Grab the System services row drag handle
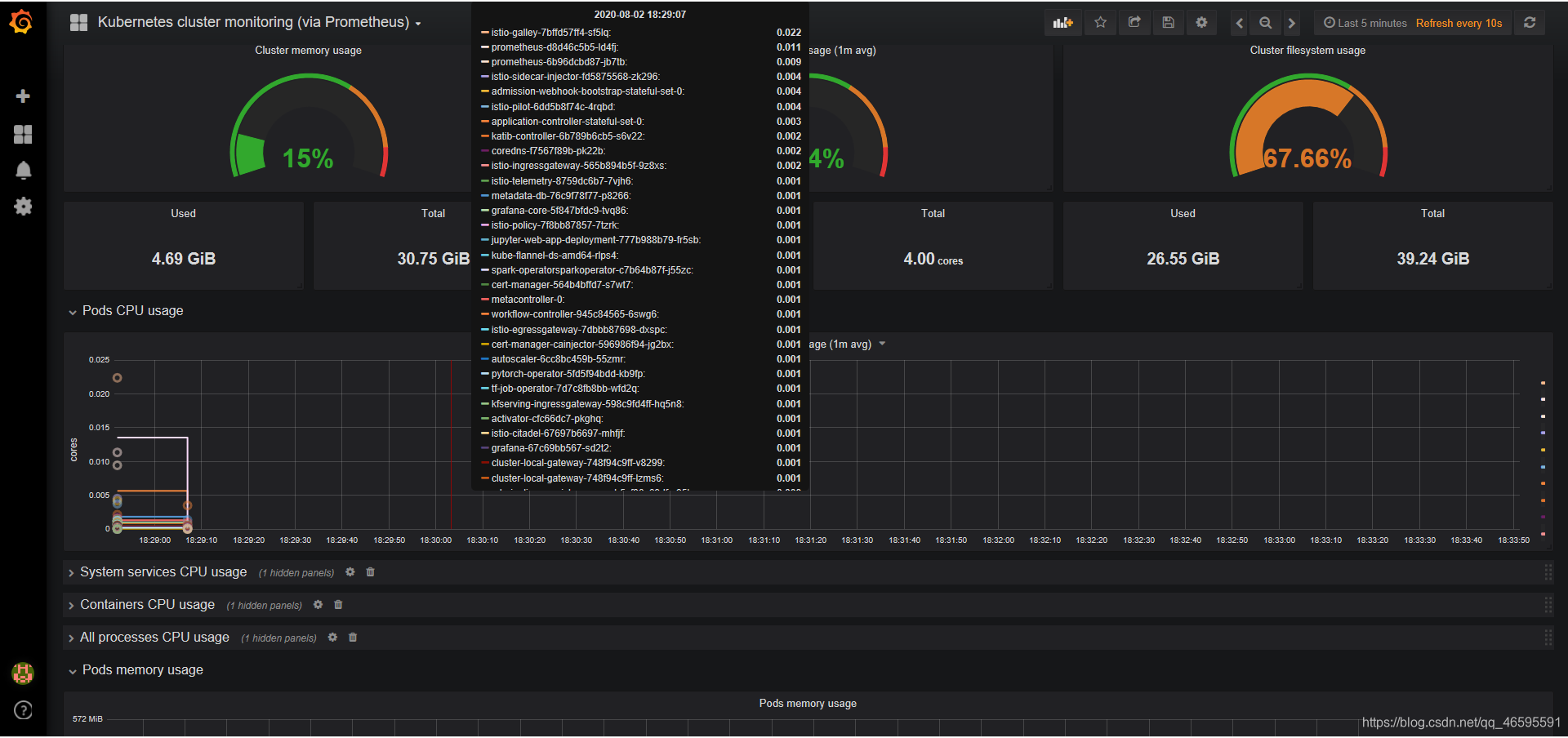 (1548, 572)
